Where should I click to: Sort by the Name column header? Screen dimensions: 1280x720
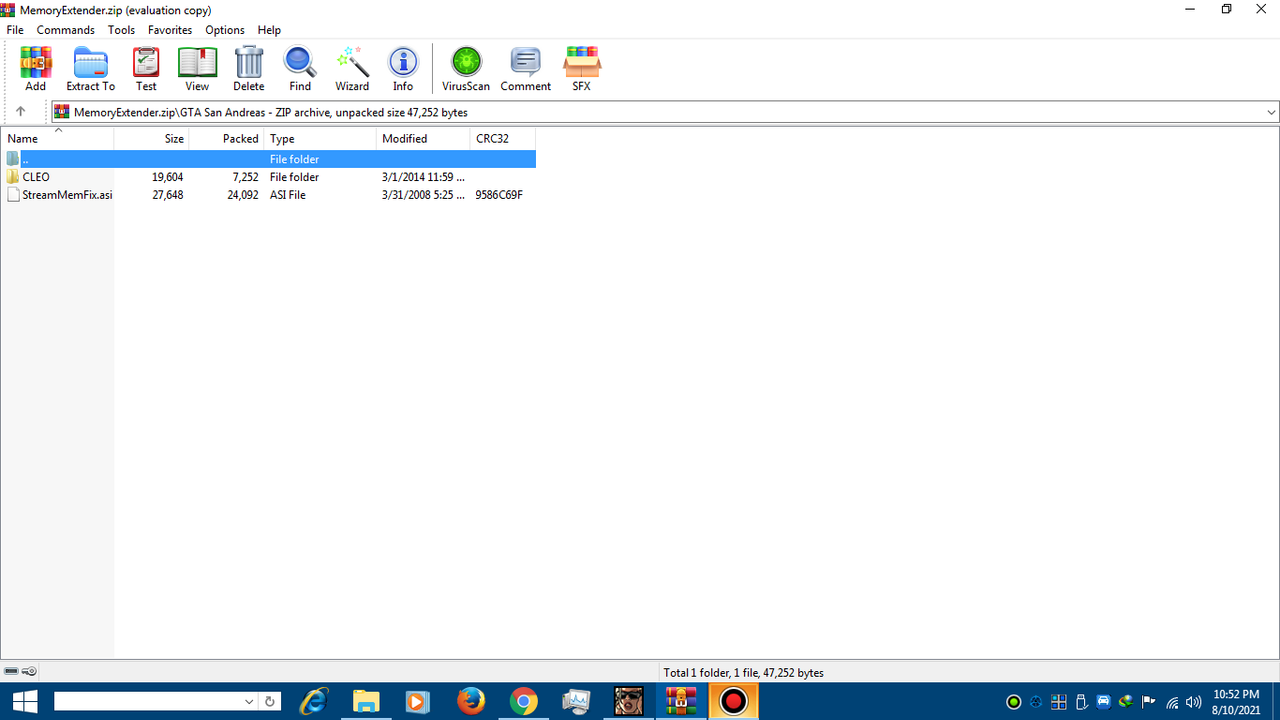[x=58, y=138]
